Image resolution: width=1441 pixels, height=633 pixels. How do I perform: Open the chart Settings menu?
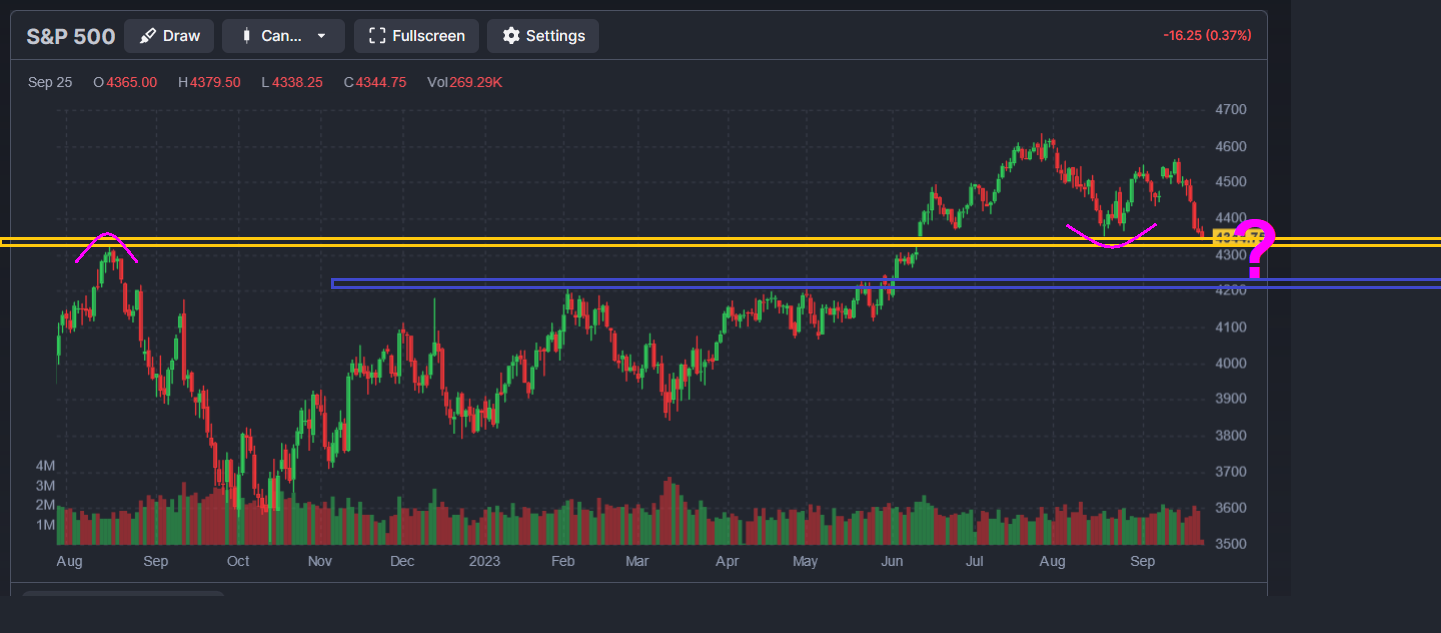(x=543, y=36)
